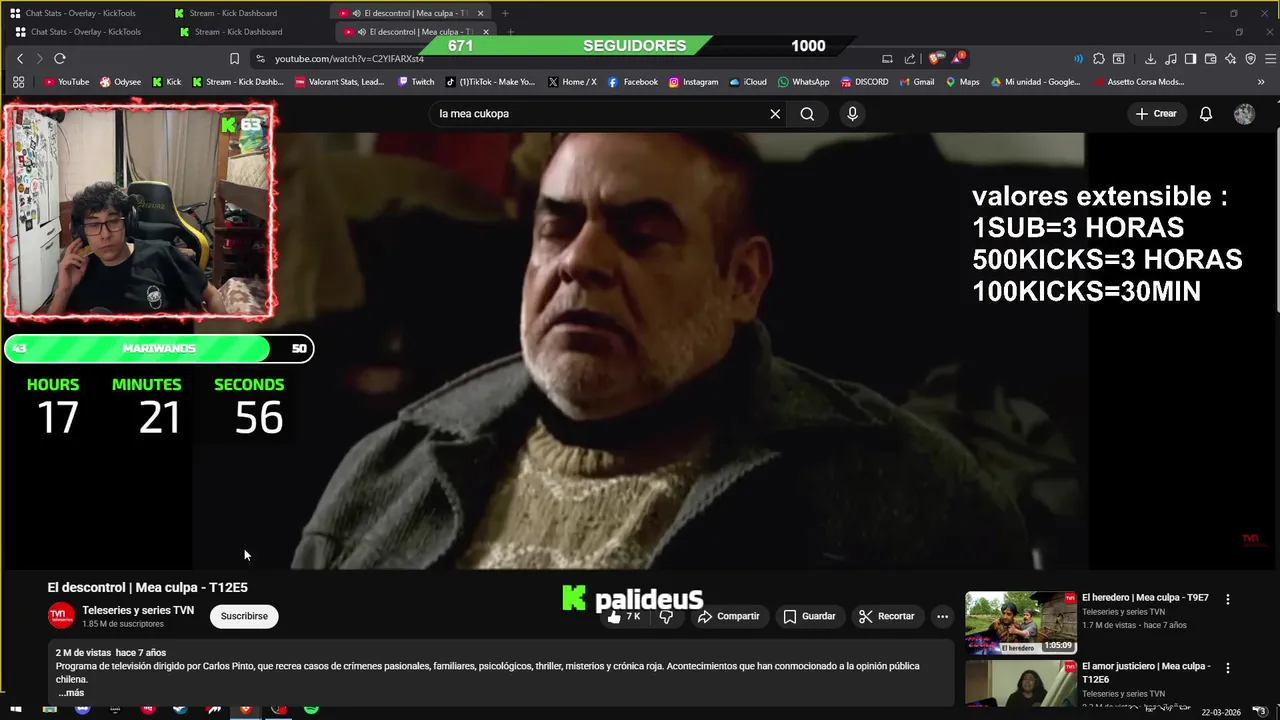The image size is (1280, 720).
Task: Open the apps grid icon in bookmarks bar
Action: pyautogui.click(x=18, y=82)
